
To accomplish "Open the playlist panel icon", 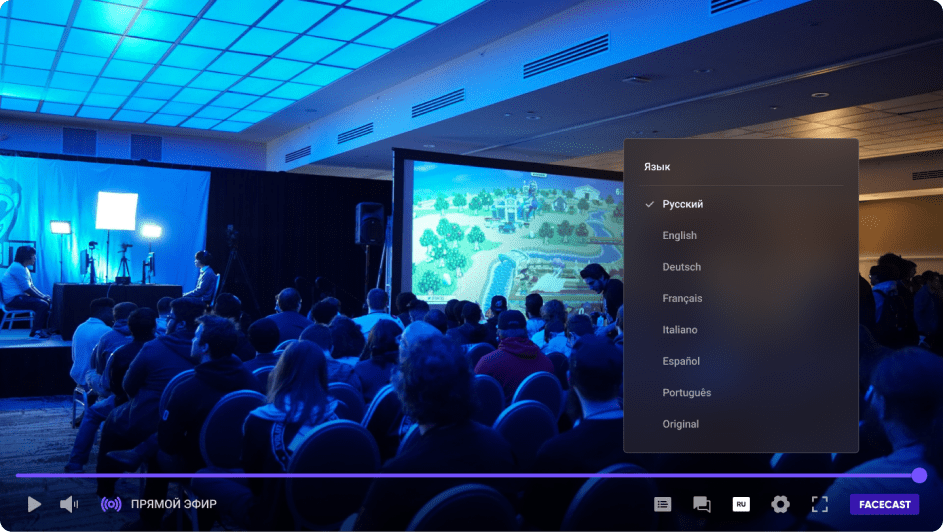I will [x=662, y=504].
